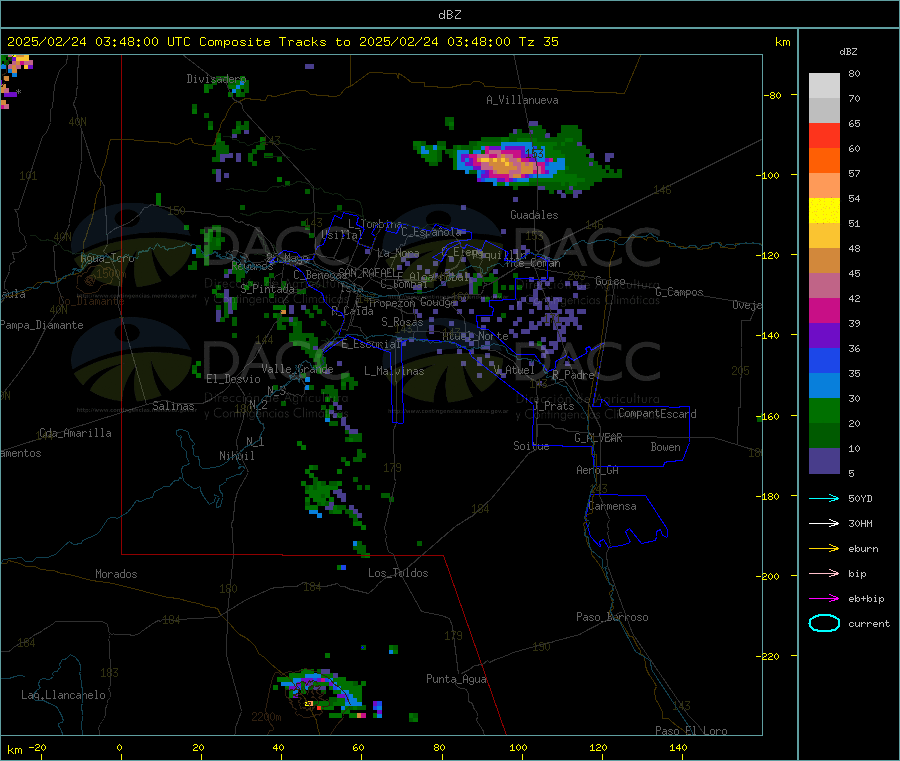Click the Punta_Agua map label

coord(456,679)
